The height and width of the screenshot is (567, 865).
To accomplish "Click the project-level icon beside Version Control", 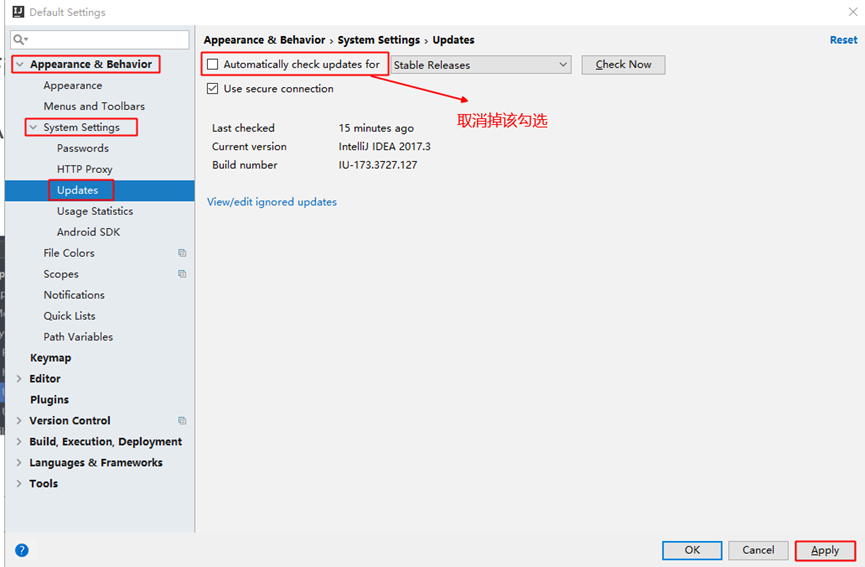I will tap(182, 421).
